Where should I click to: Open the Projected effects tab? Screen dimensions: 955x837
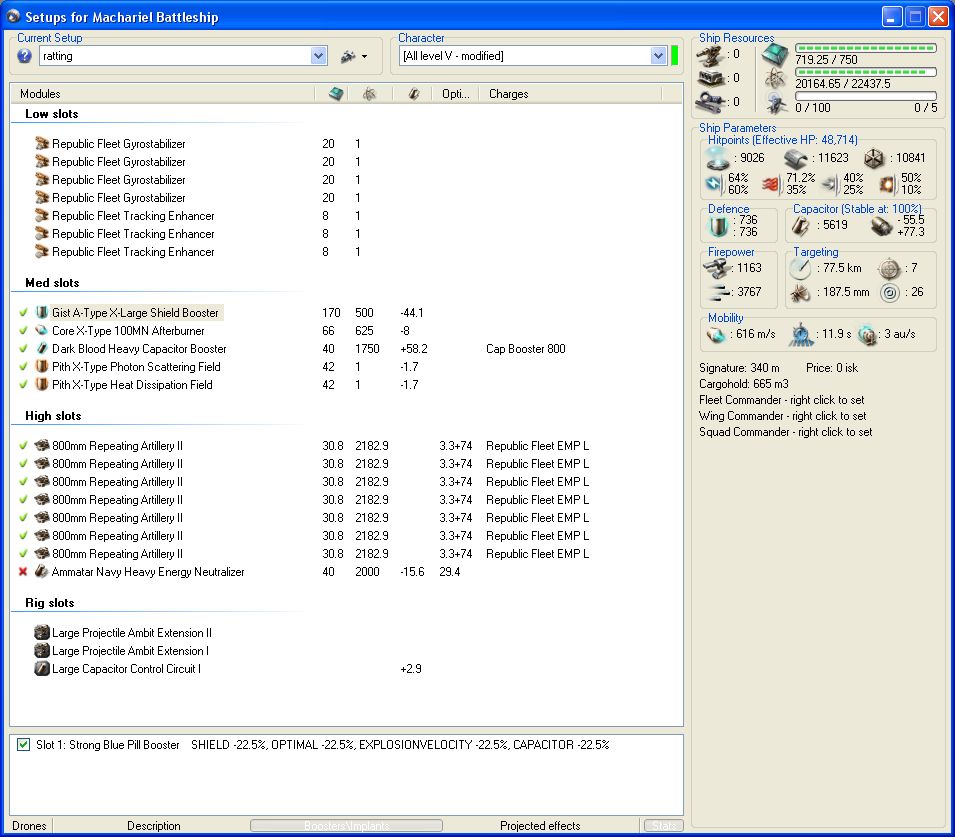(540, 826)
